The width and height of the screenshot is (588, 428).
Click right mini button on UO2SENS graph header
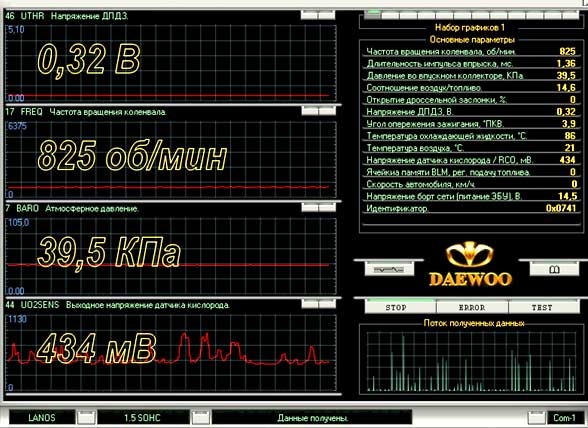pos(327,304)
